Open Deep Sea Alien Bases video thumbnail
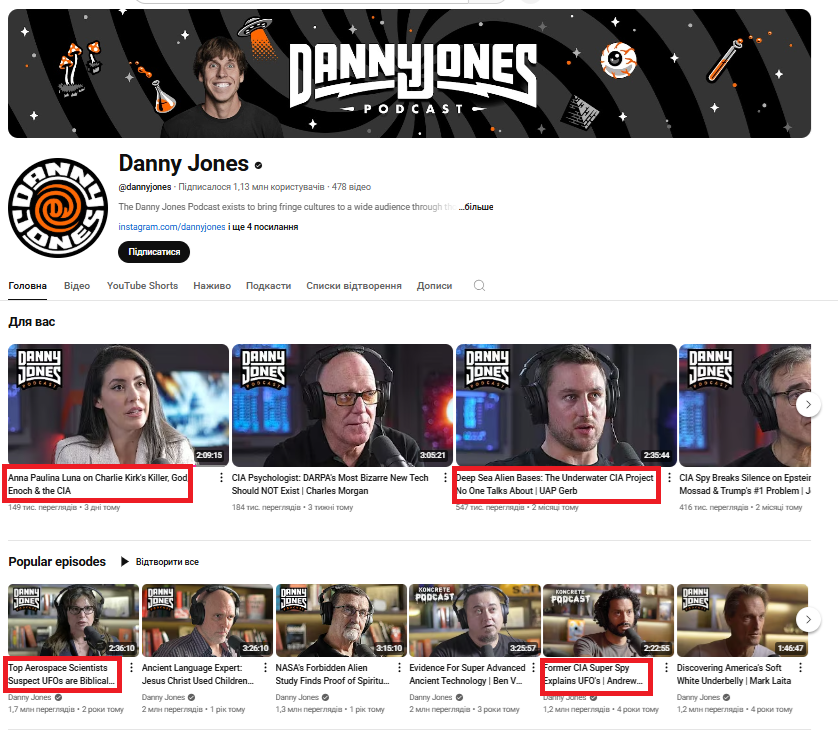 coord(566,404)
